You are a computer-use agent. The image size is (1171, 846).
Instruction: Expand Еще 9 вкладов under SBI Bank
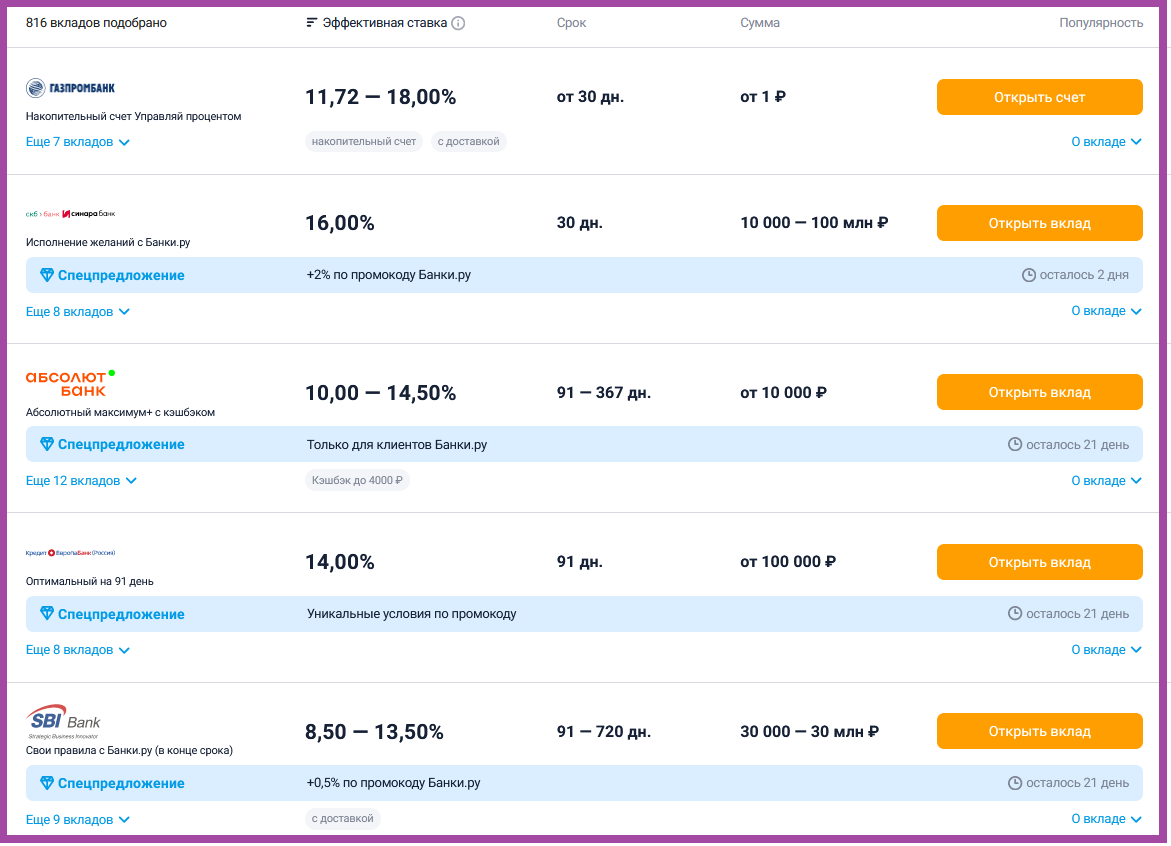pos(78,820)
